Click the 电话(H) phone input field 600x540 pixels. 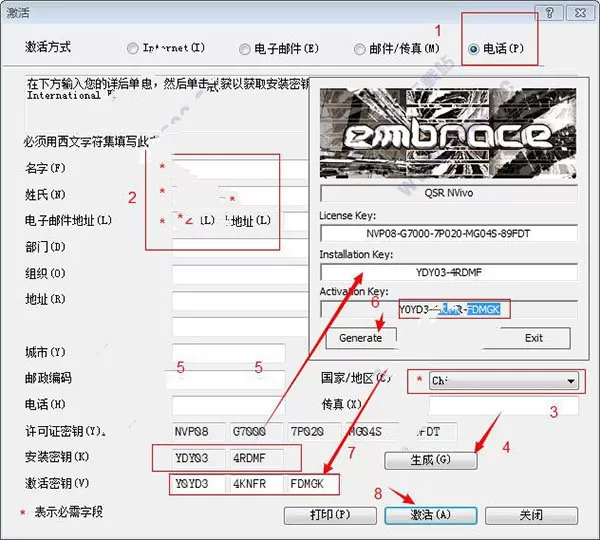228,406
